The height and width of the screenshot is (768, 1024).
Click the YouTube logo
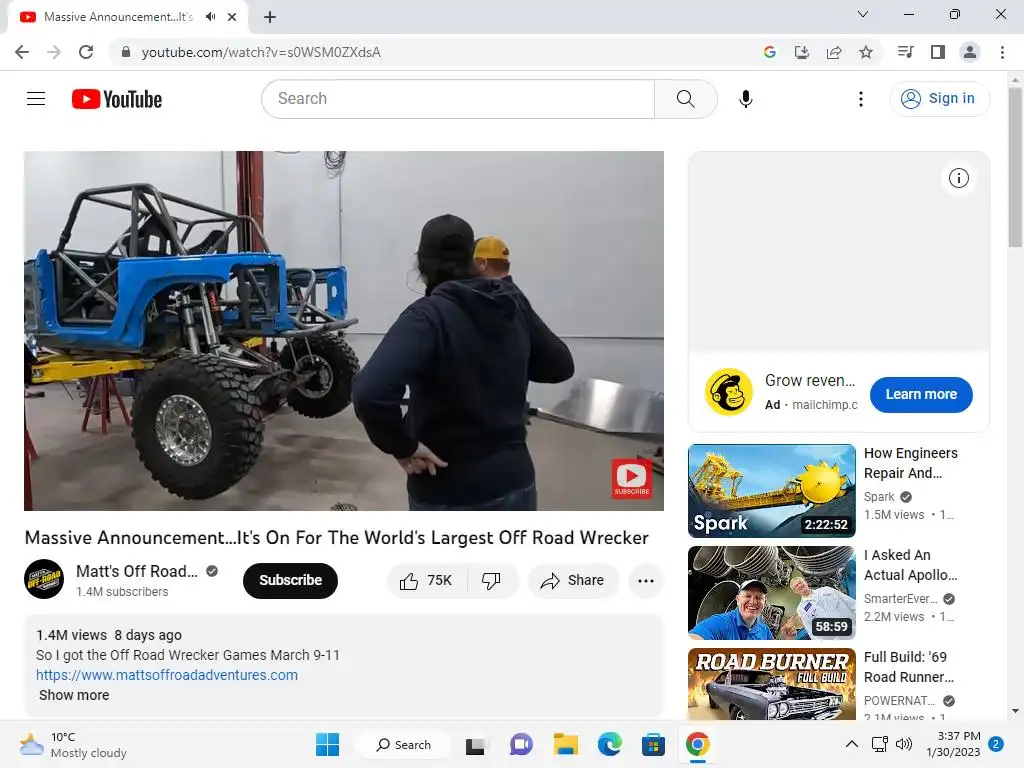click(117, 99)
